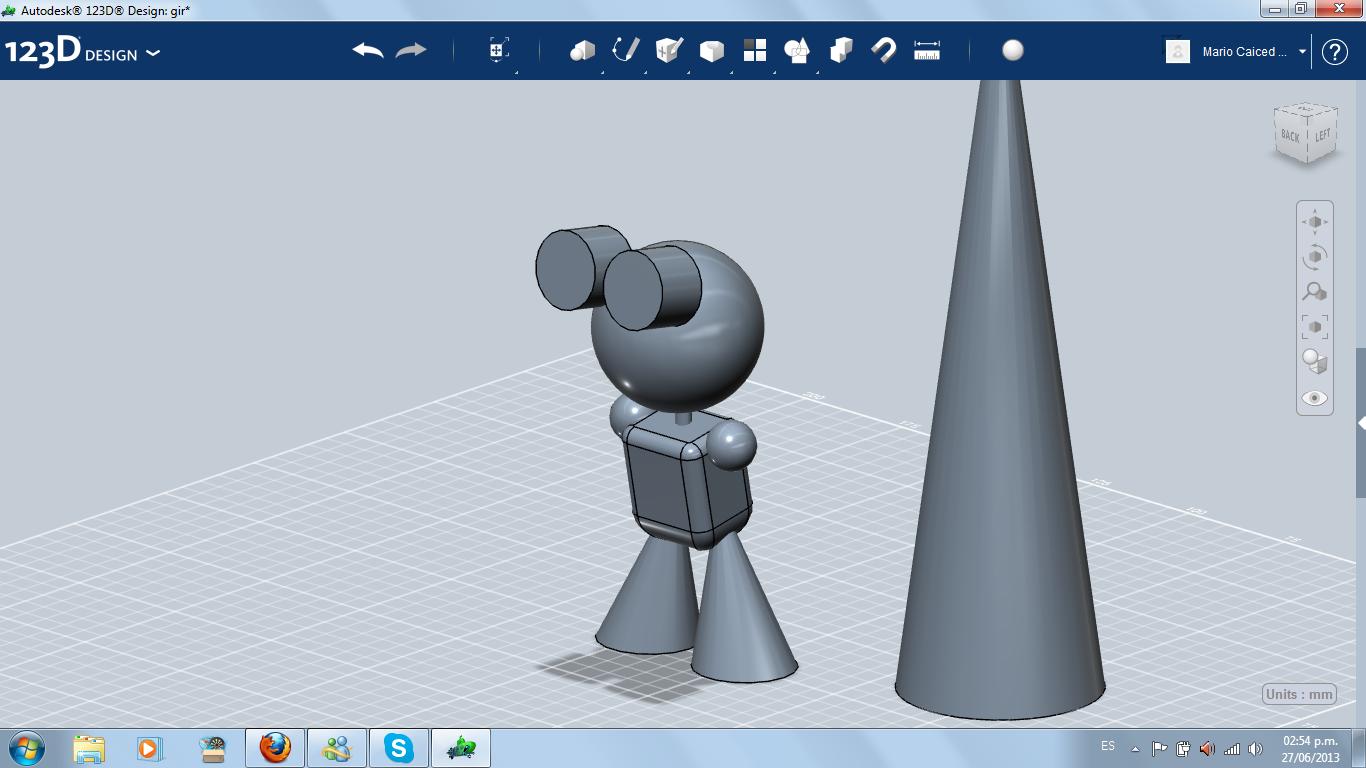Open the Action Center flag icon
The height and width of the screenshot is (768, 1366).
coord(1160,748)
